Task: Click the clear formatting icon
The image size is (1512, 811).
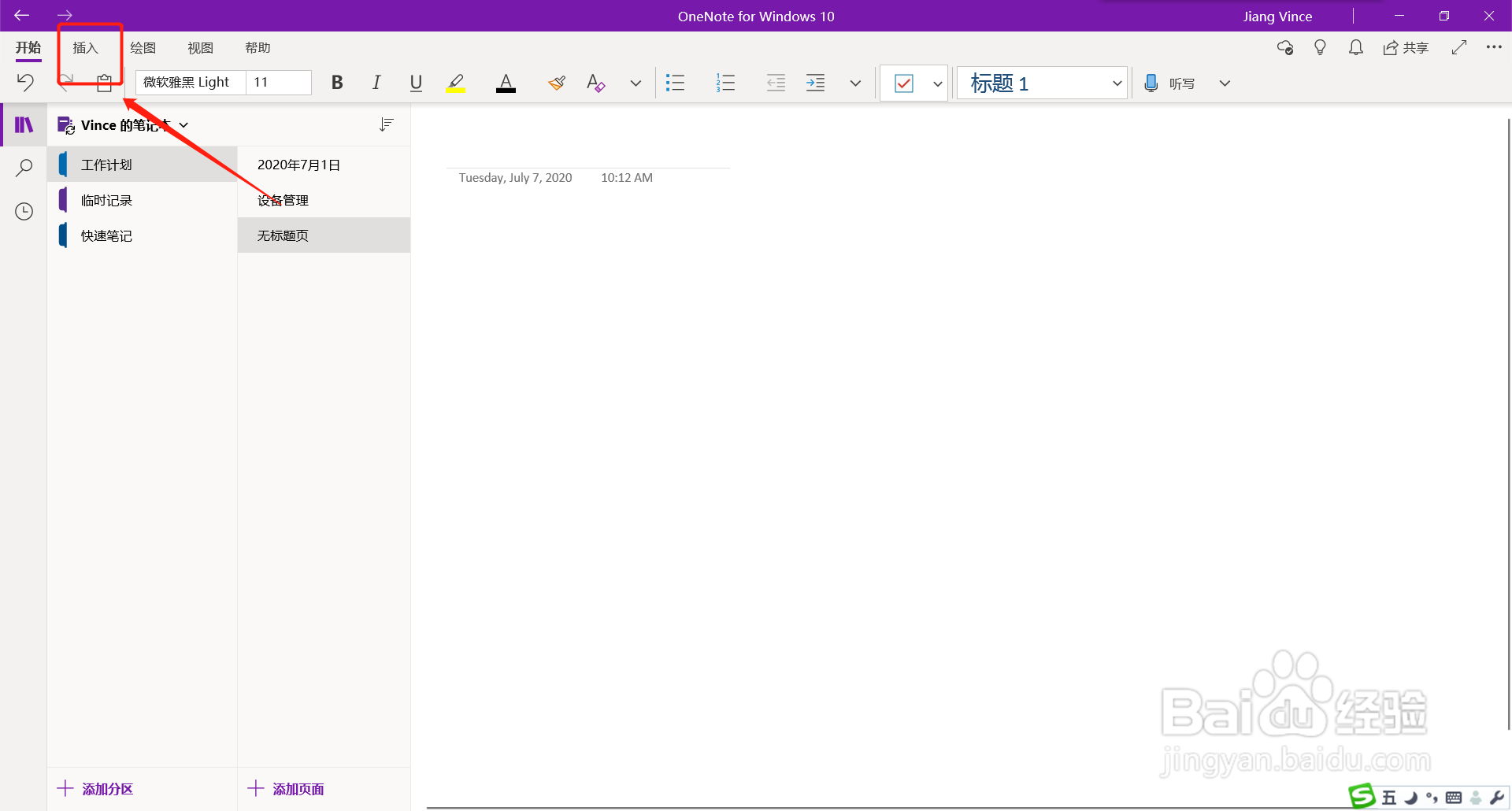Action: pyautogui.click(x=596, y=83)
